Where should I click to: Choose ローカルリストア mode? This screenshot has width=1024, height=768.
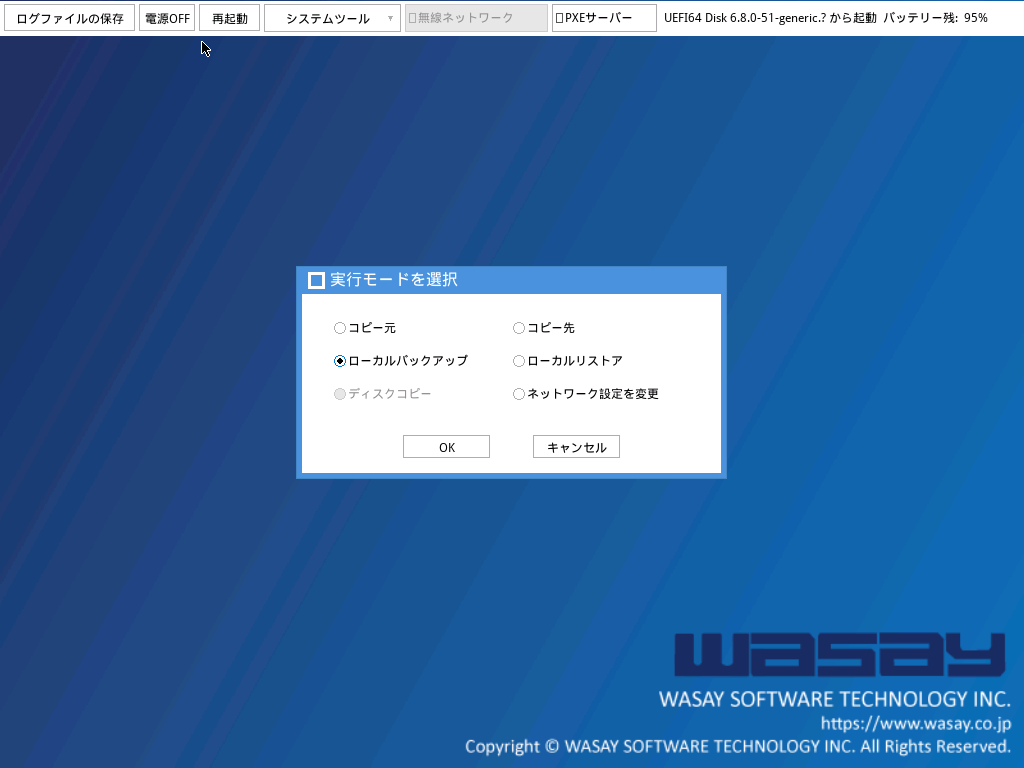[x=519, y=361]
